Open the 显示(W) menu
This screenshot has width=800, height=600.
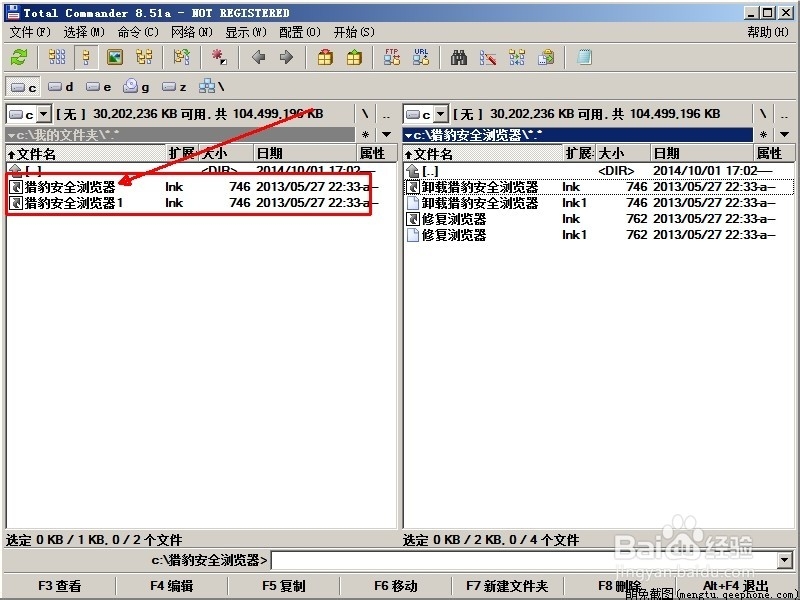click(x=246, y=32)
